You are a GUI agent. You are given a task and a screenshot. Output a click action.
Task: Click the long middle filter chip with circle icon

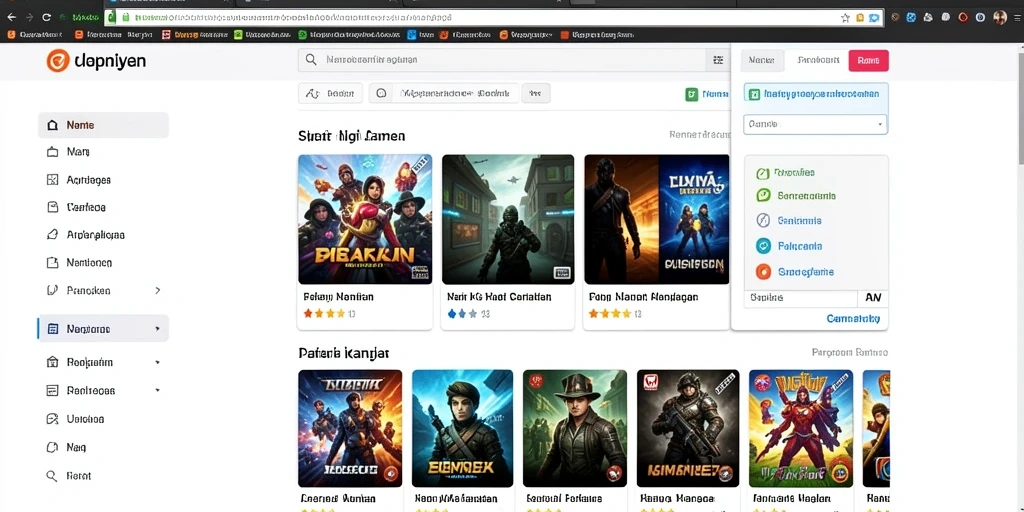(x=444, y=93)
